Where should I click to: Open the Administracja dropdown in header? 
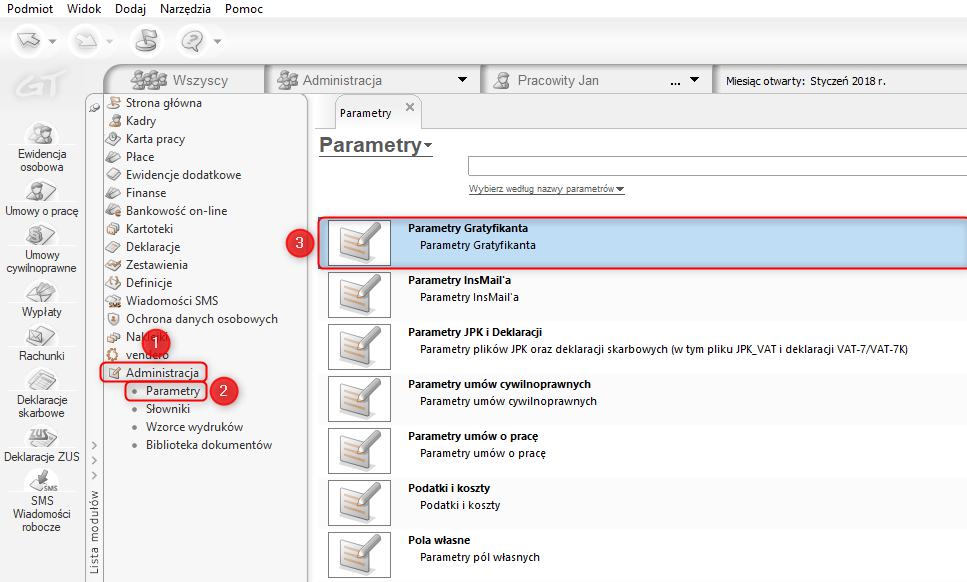(x=462, y=80)
